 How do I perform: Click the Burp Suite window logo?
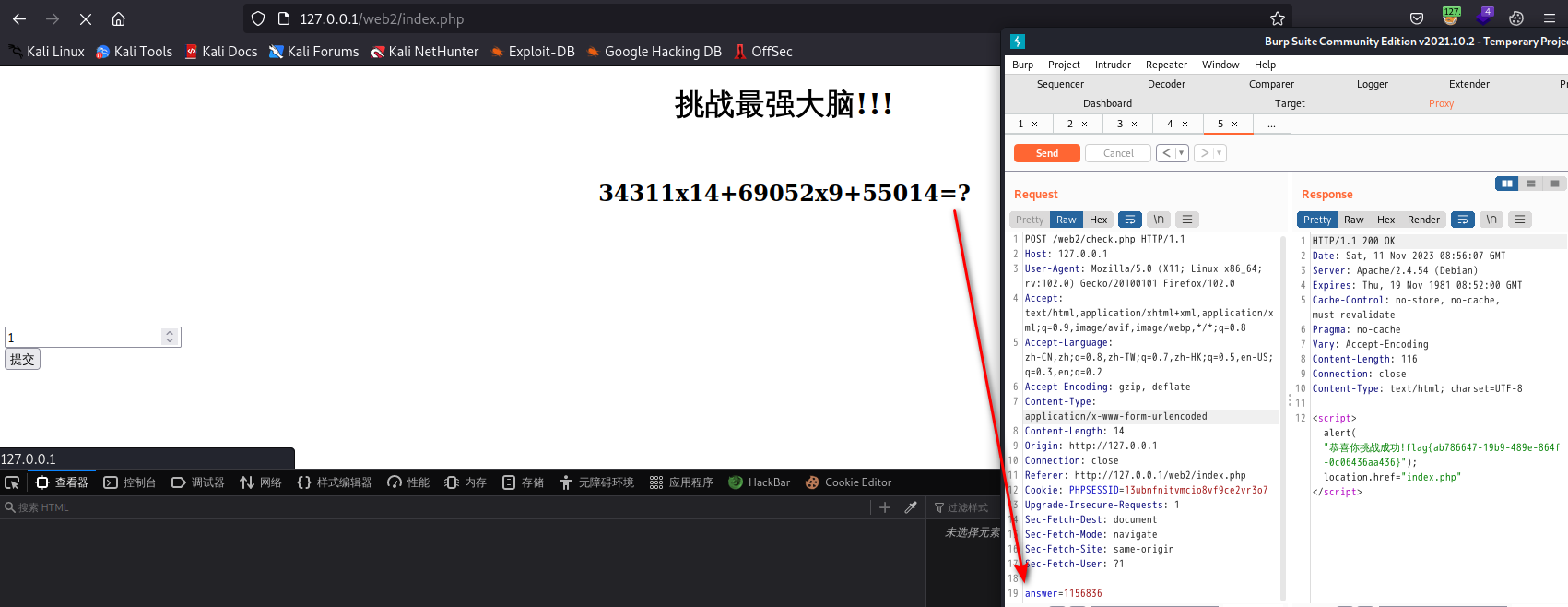coord(1018,42)
